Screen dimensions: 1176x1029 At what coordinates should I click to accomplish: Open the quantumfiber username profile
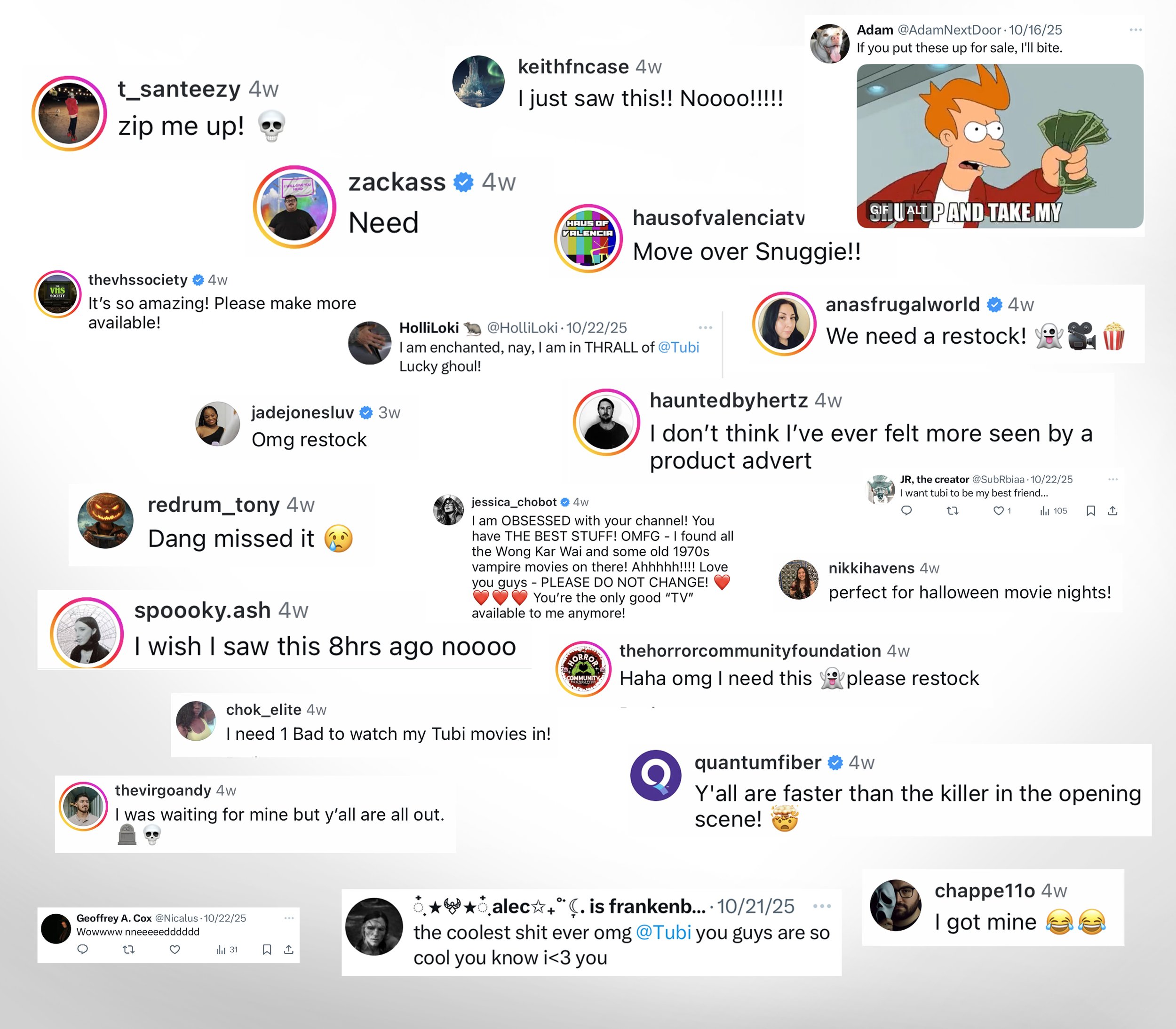(757, 762)
